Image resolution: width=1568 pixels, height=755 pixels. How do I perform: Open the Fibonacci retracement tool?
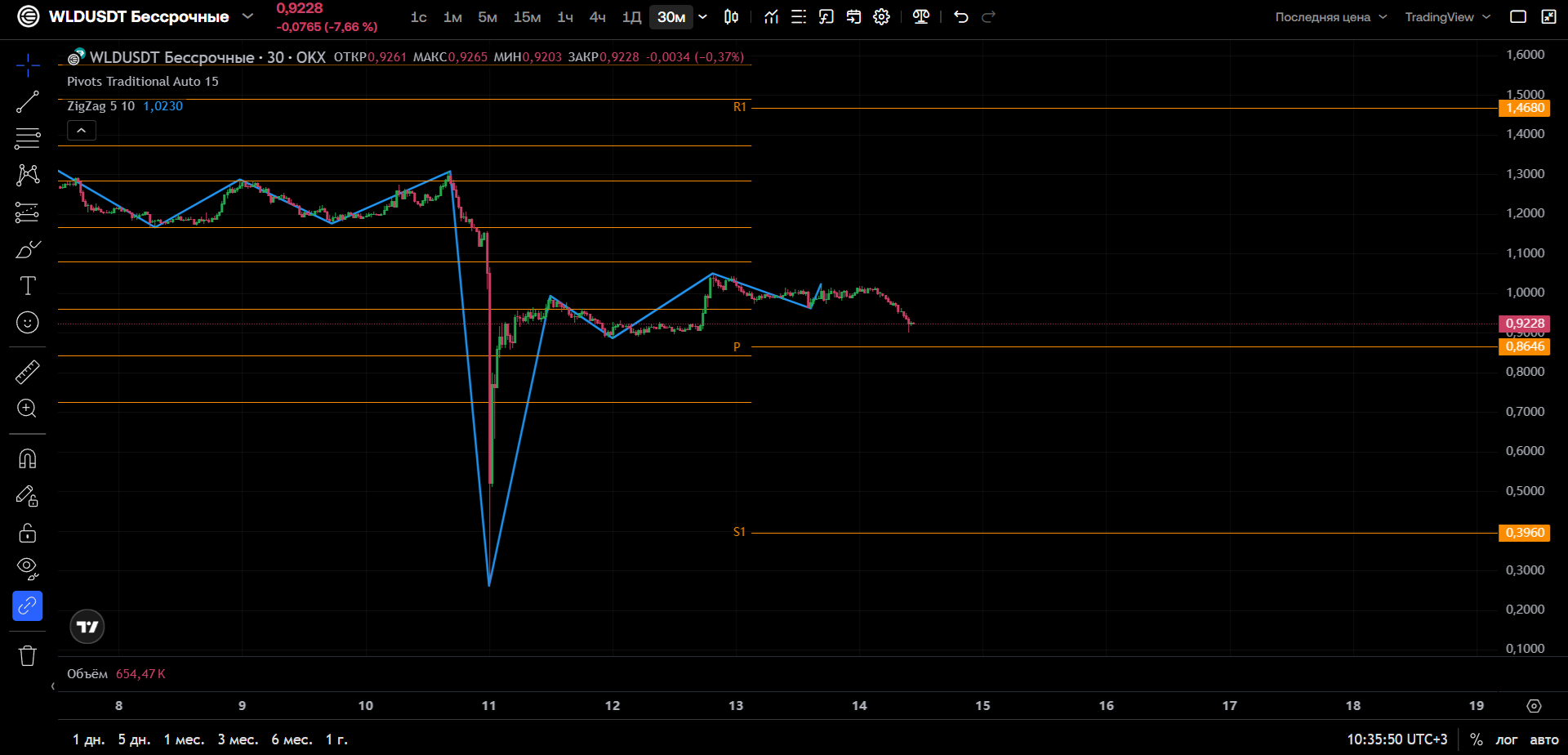tap(27, 138)
